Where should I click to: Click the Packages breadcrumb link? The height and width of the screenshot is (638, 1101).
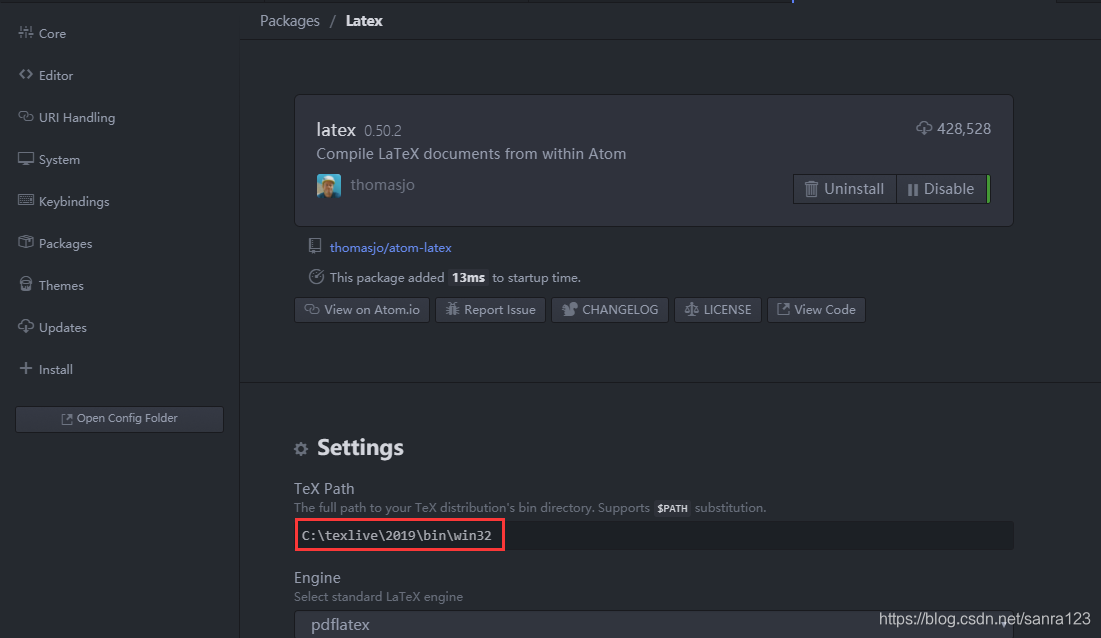[x=290, y=21]
